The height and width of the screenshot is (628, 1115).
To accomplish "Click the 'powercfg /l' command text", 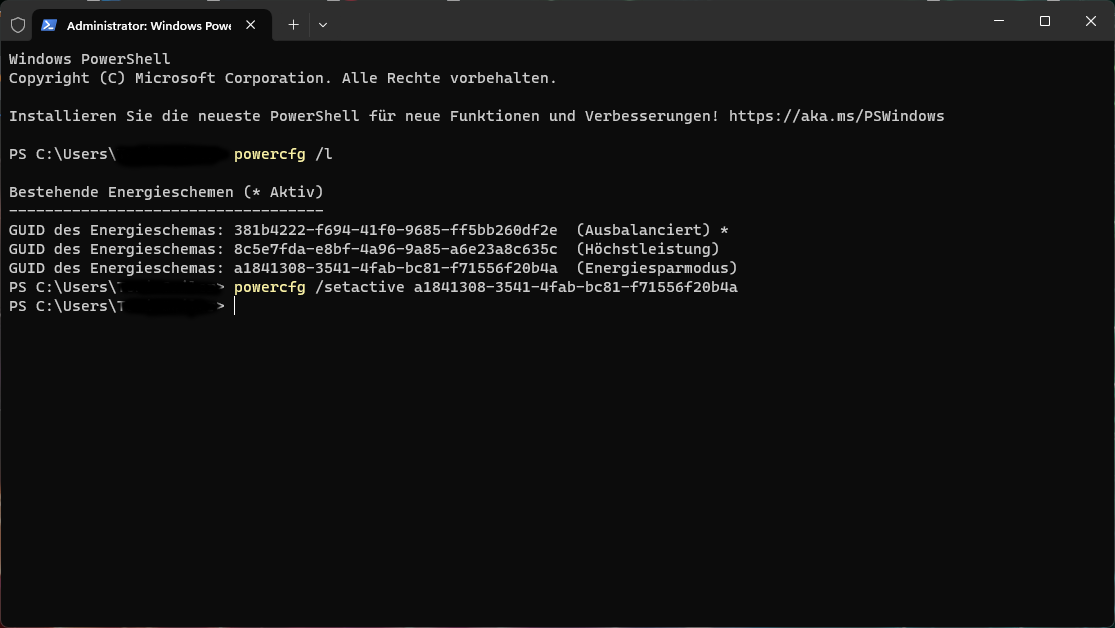I will [283, 154].
